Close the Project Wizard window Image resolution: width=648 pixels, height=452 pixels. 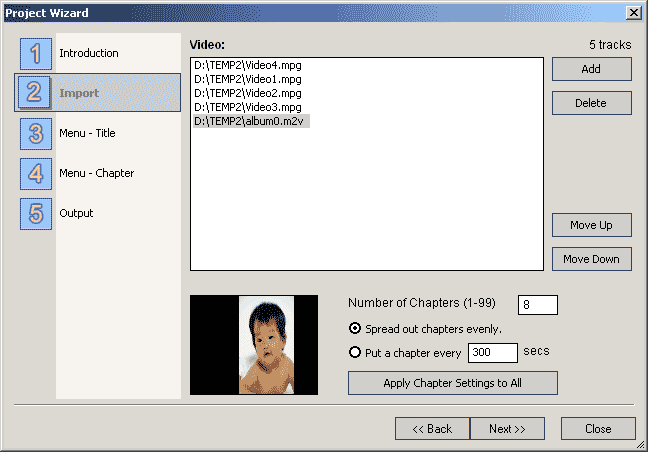coord(634,13)
